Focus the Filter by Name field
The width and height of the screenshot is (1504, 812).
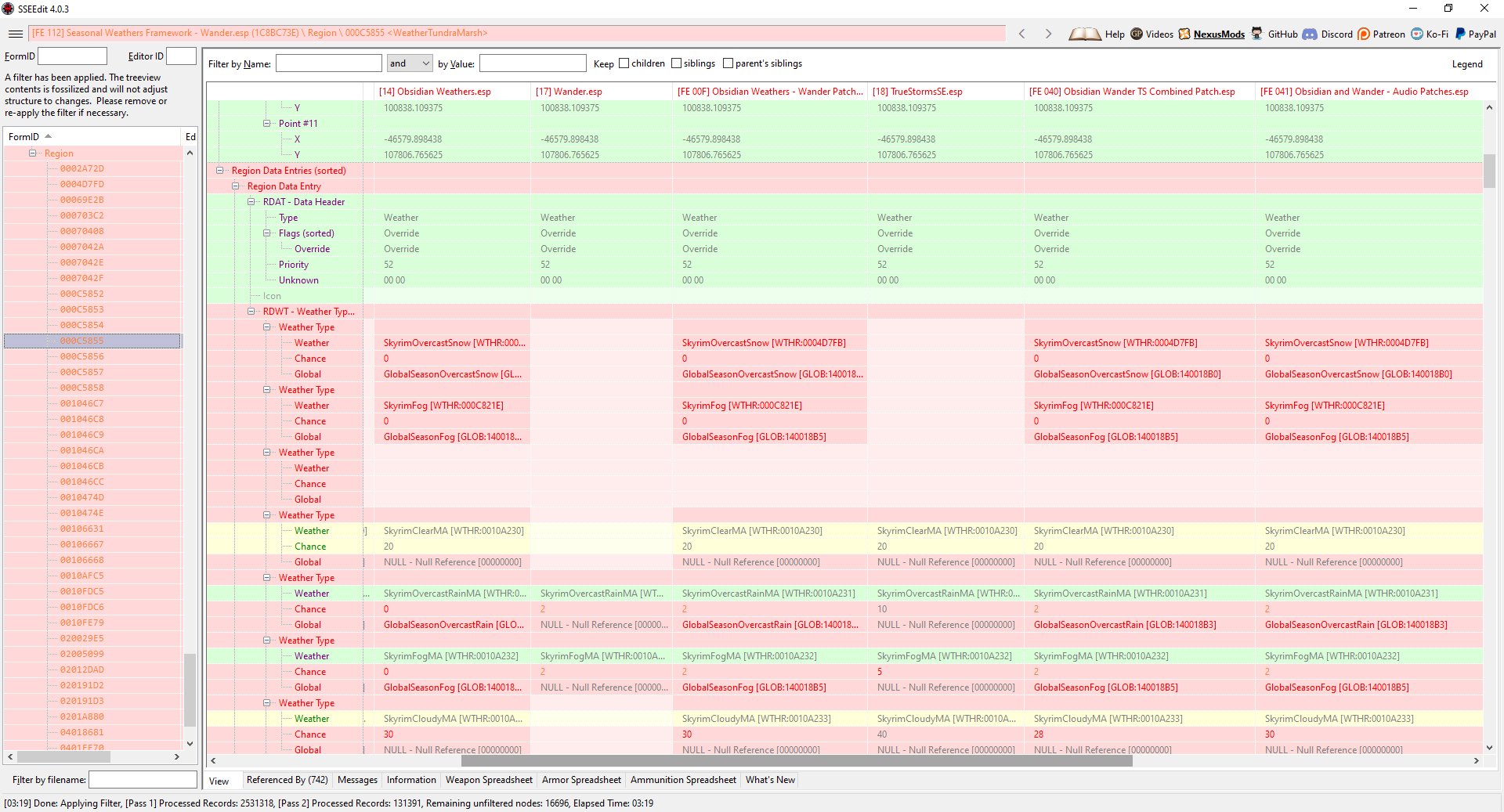[329, 63]
